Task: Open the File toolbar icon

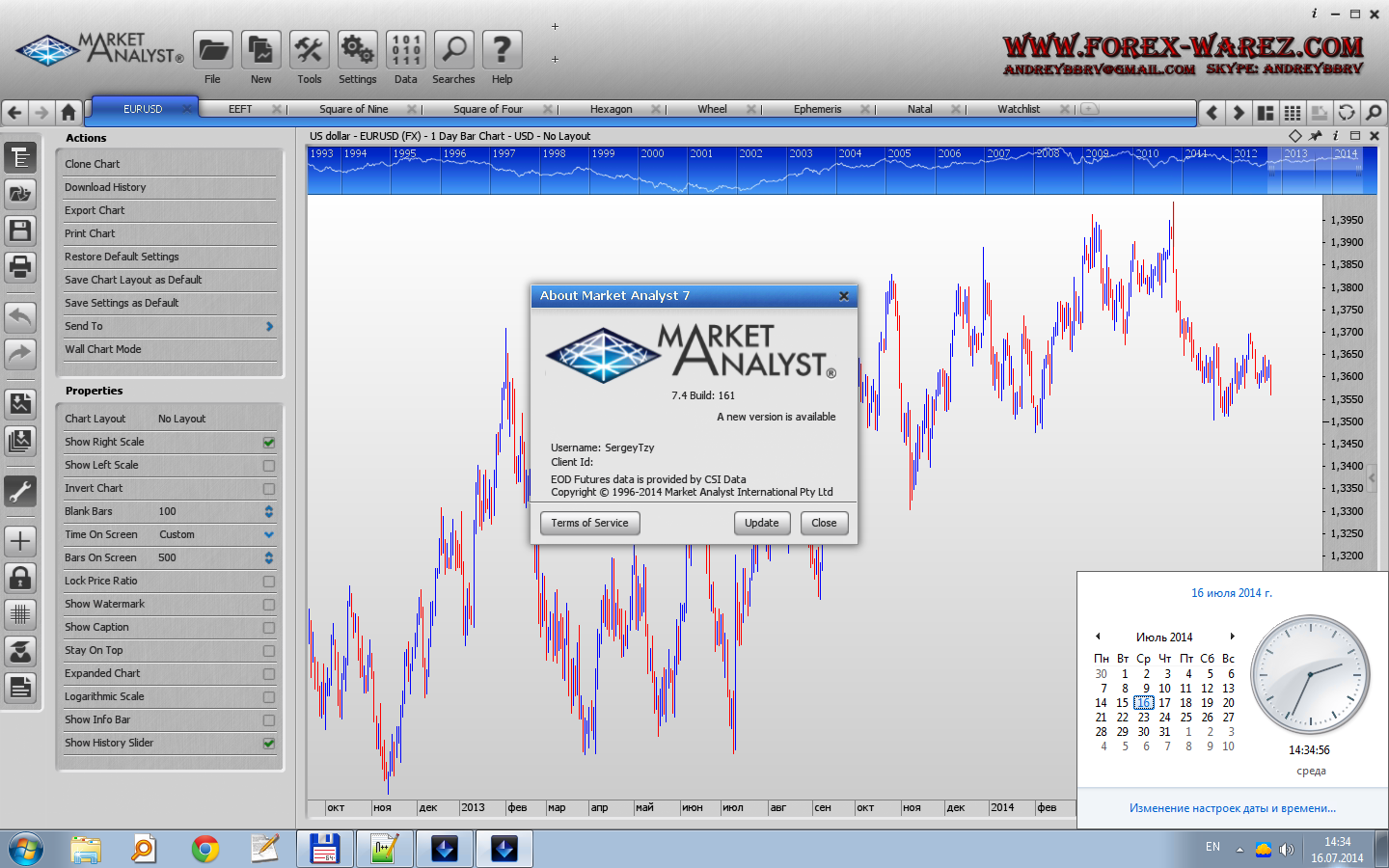Action: [212, 50]
